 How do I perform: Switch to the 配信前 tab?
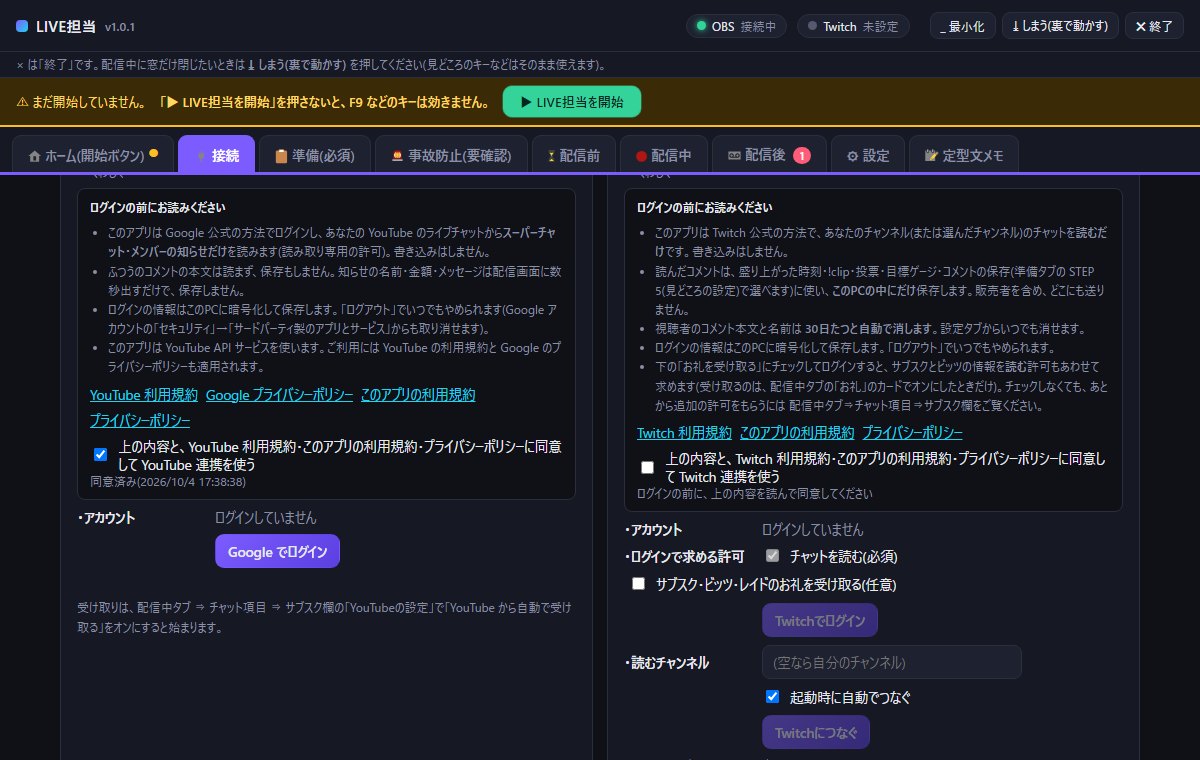[574, 155]
